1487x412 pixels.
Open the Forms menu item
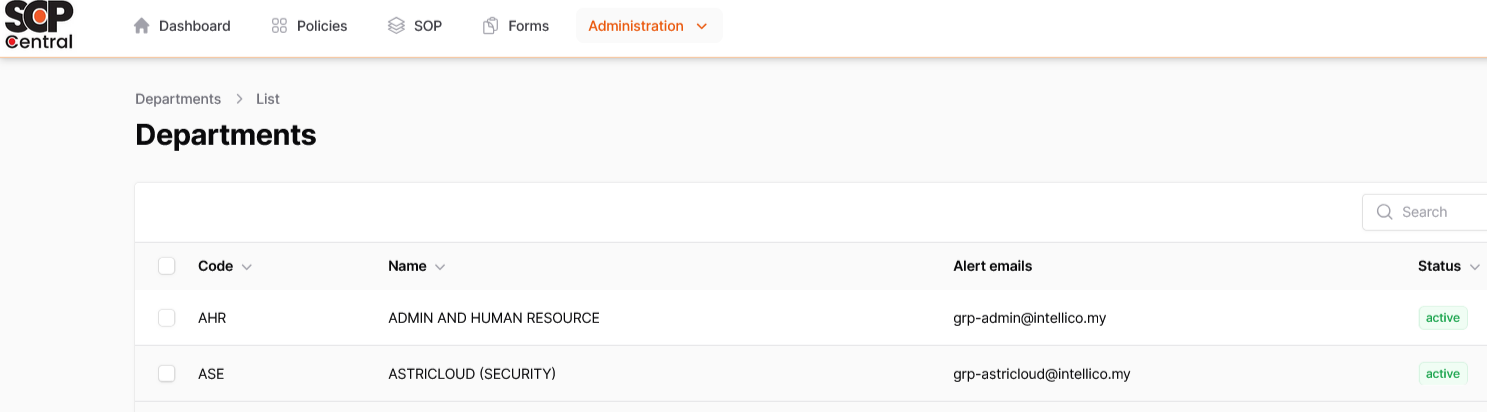coord(528,26)
